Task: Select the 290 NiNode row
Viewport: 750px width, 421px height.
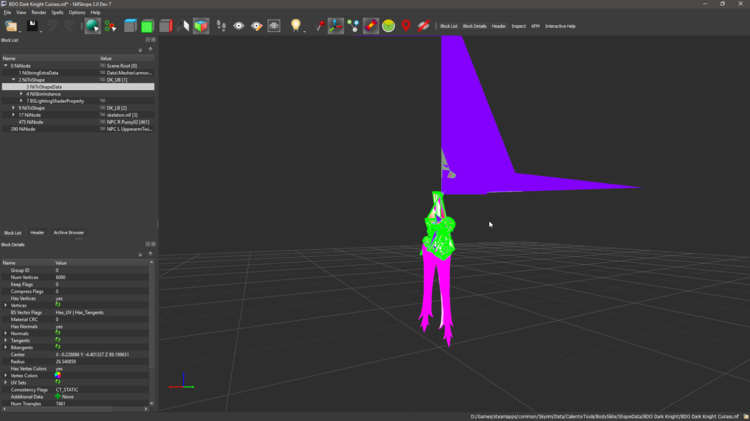Action: (x=78, y=129)
